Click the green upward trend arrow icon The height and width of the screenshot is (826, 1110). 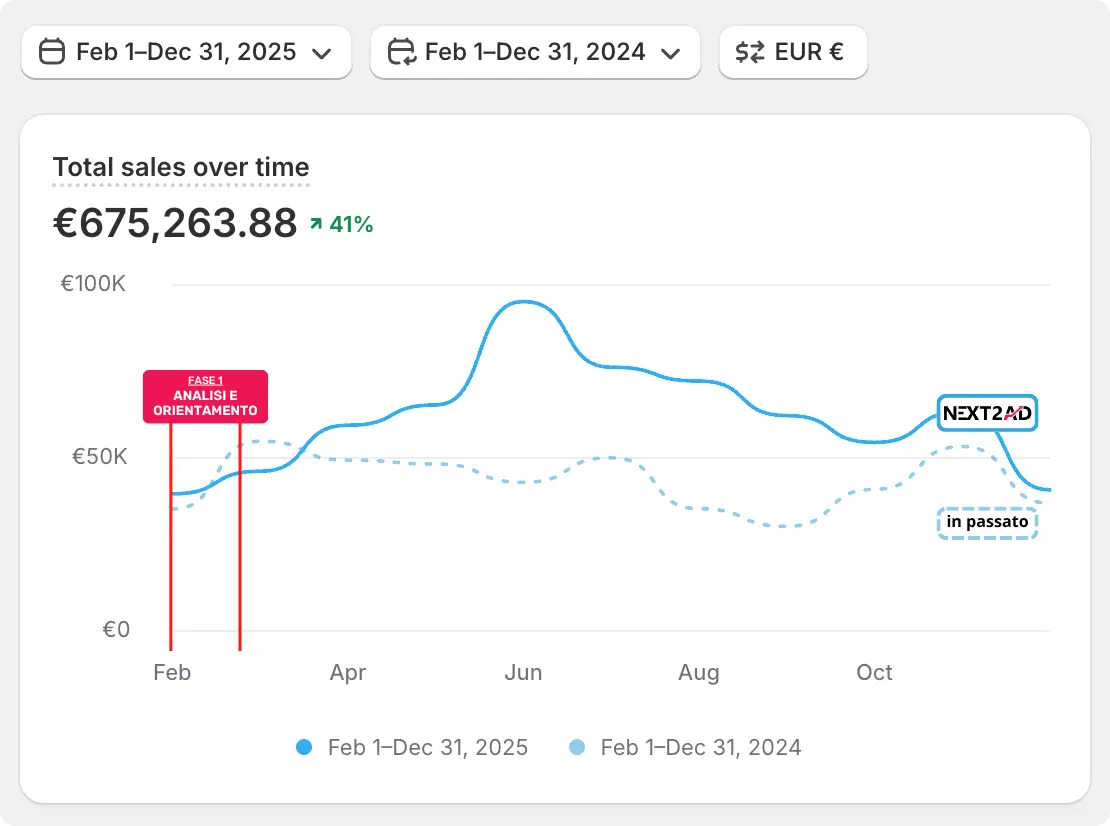316,225
